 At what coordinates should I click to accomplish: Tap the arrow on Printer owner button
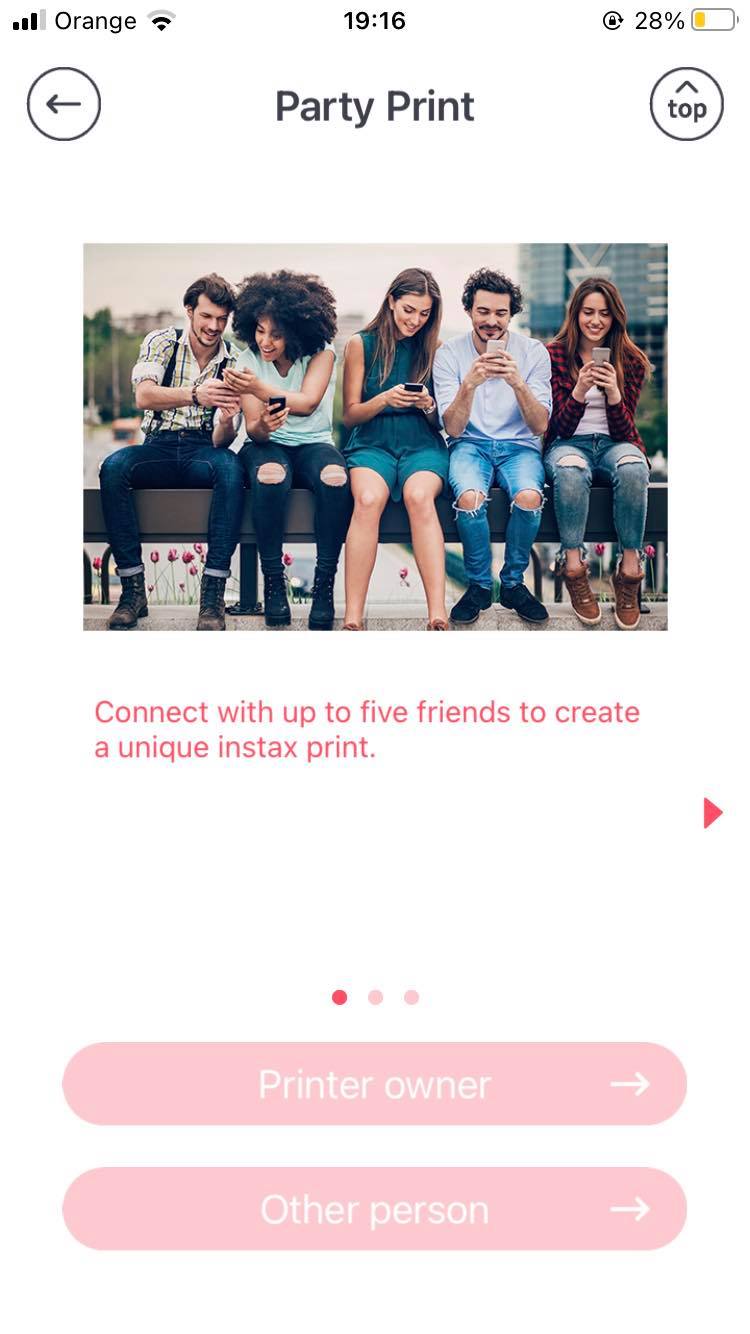click(x=630, y=1084)
